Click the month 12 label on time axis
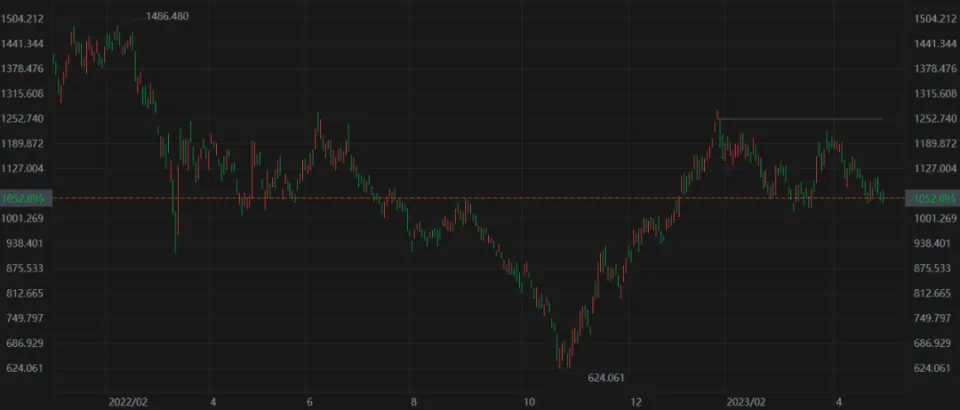The height and width of the screenshot is (410, 960). (x=635, y=400)
